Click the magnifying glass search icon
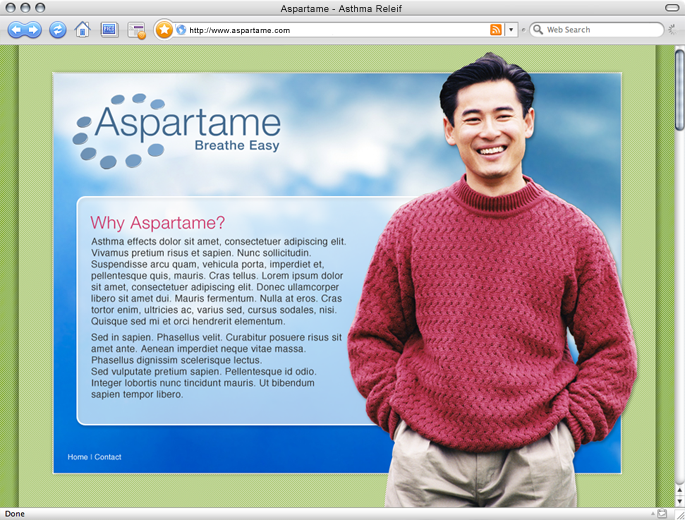Viewport: 685px width, 520px height. (538, 30)
